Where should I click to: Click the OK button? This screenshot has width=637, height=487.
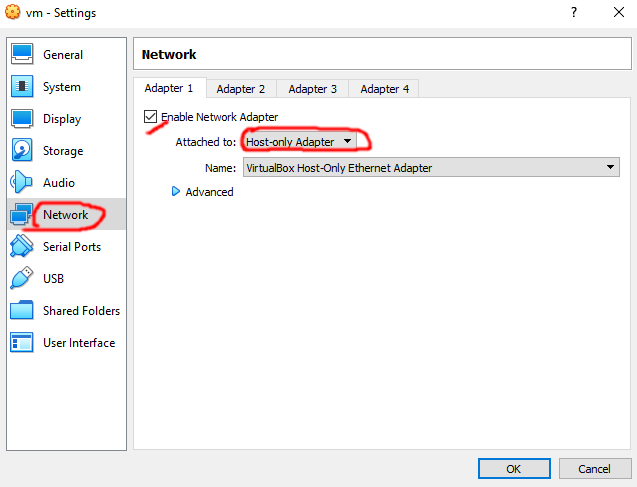point(514,469)
